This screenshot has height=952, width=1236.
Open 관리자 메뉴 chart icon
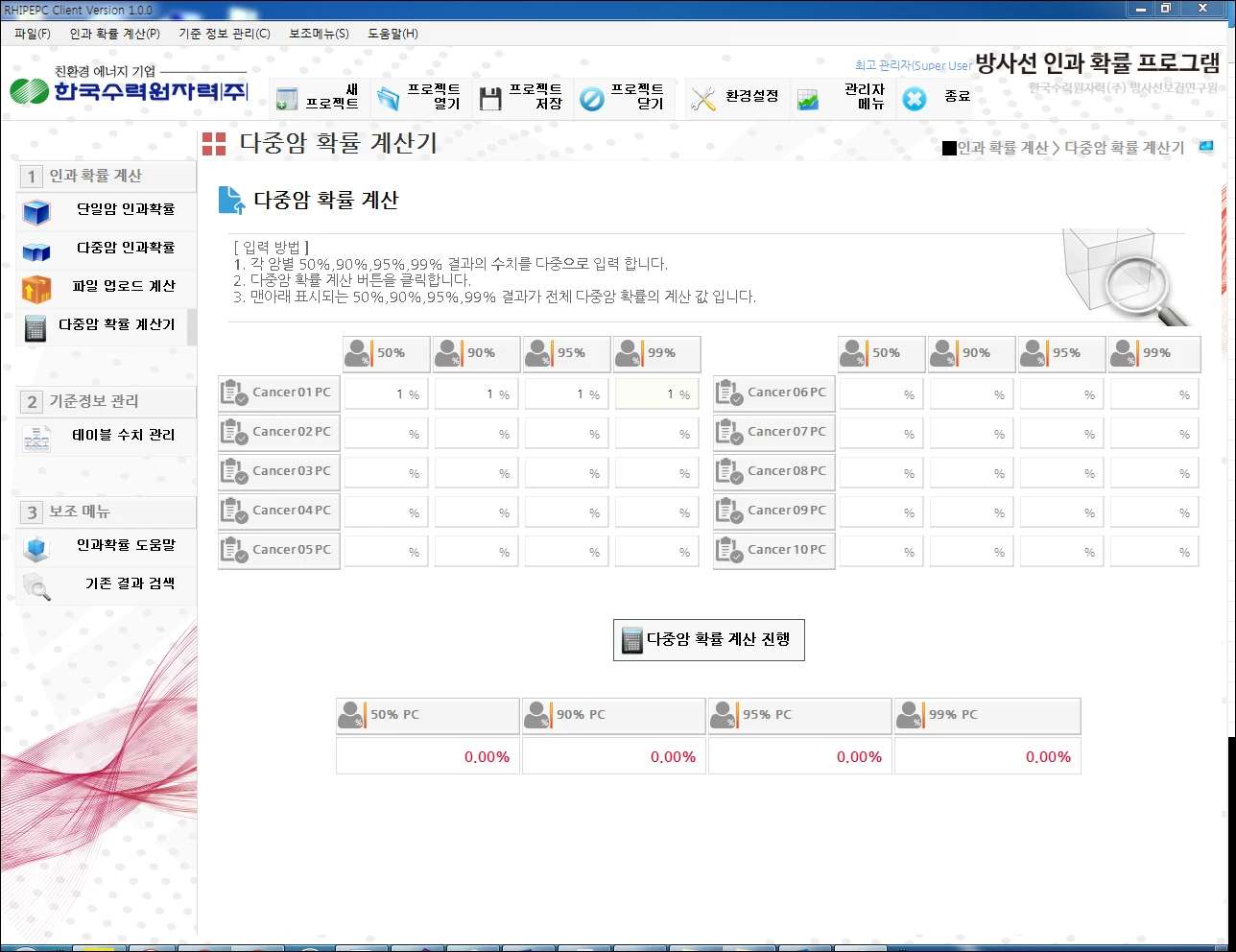pos(808,99)
